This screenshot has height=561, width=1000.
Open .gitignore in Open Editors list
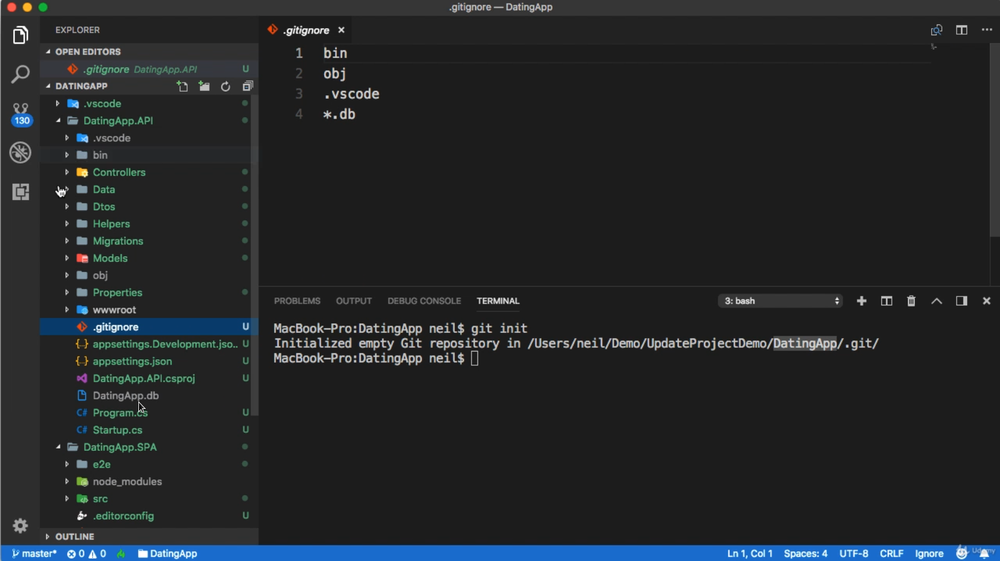[x=149, y=69]
